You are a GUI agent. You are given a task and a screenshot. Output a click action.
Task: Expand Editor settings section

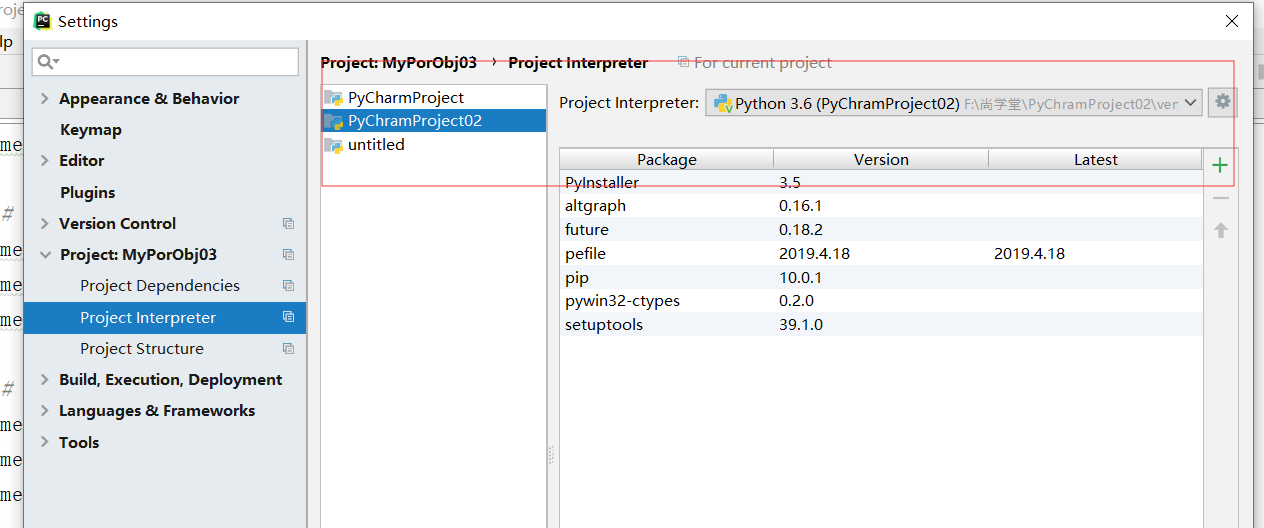pyautogui.click(x=44, y=160)
